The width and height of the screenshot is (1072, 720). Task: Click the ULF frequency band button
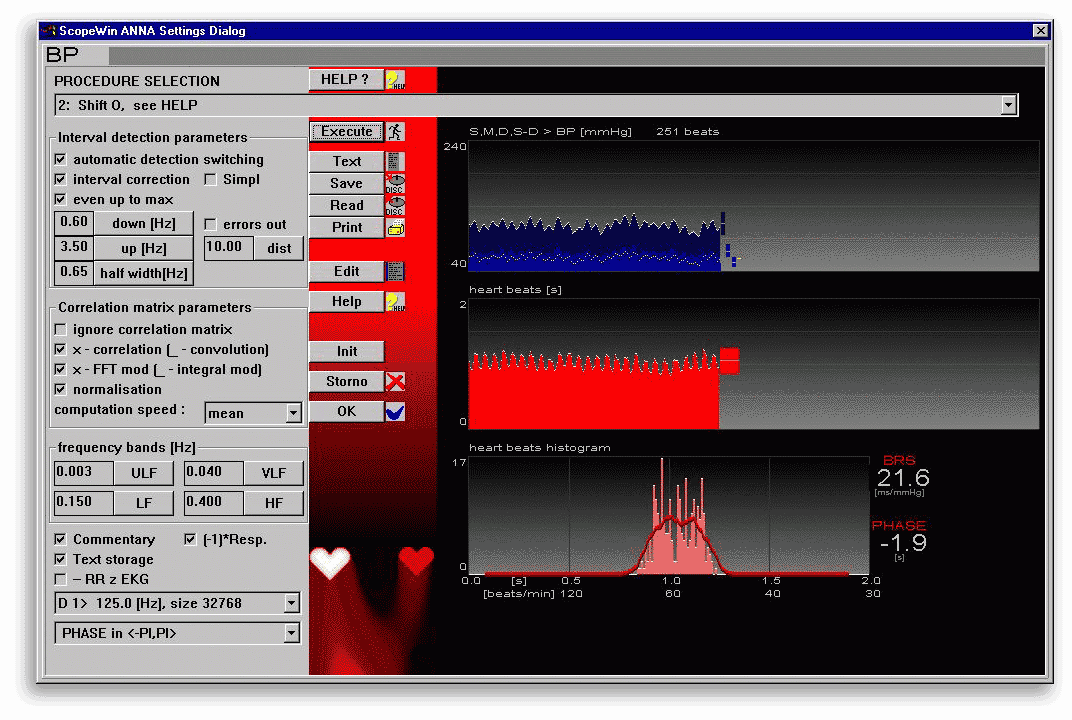tap(144, 473)
